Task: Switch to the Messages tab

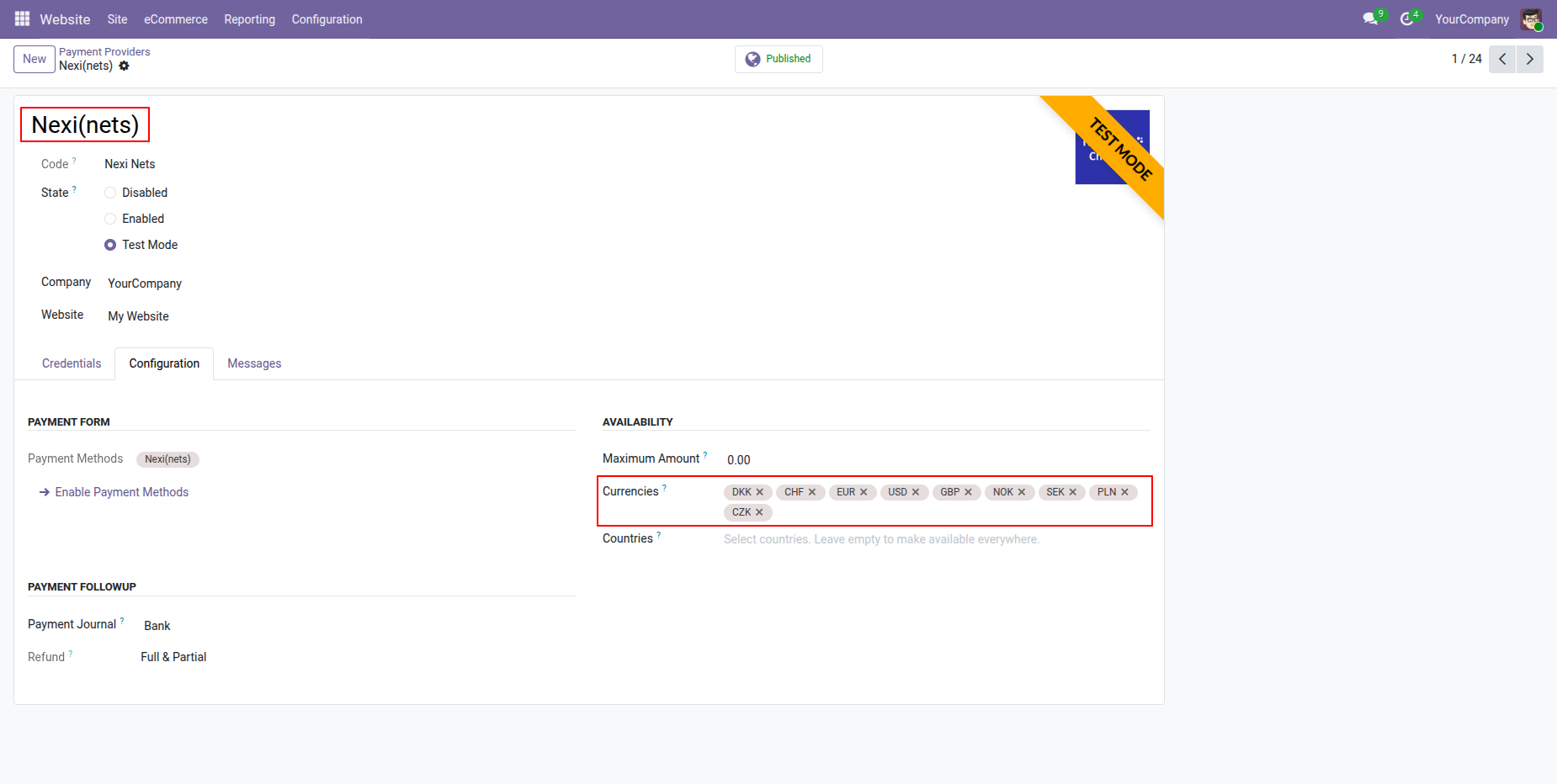Action: pyautogui.click(x=254, y=363)
